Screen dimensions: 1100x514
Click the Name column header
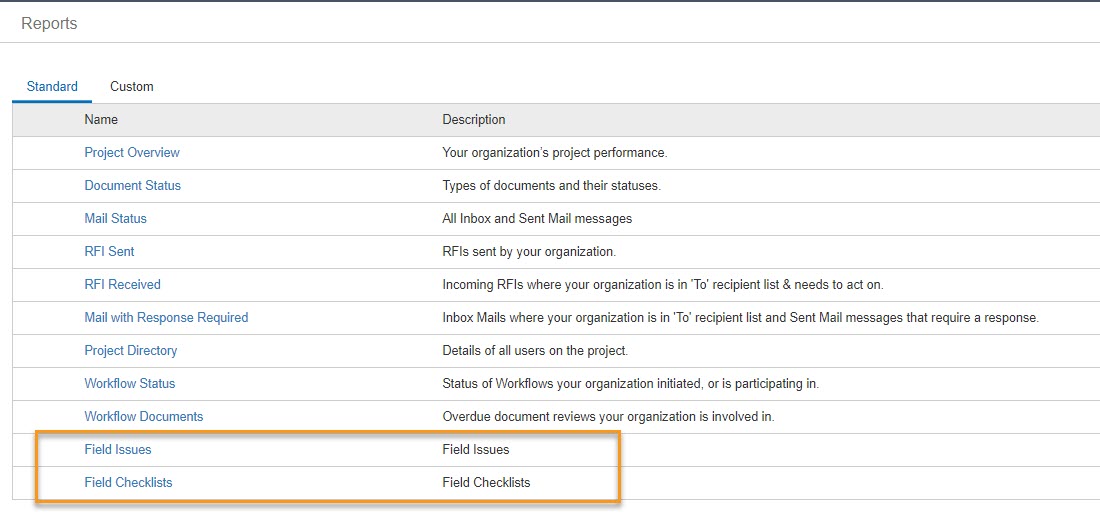[101, 119]
